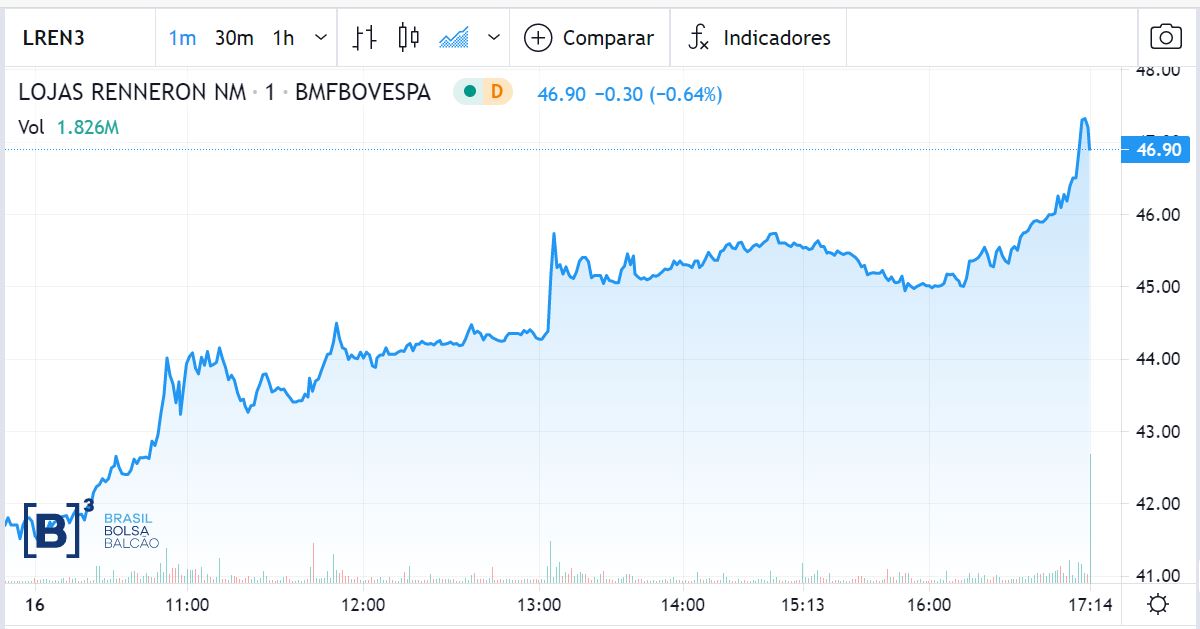This screenshot has height=629, width=1200.
Task: Open chart settings gear icon
Action: pyautogui.click(x=1158, y=604)
